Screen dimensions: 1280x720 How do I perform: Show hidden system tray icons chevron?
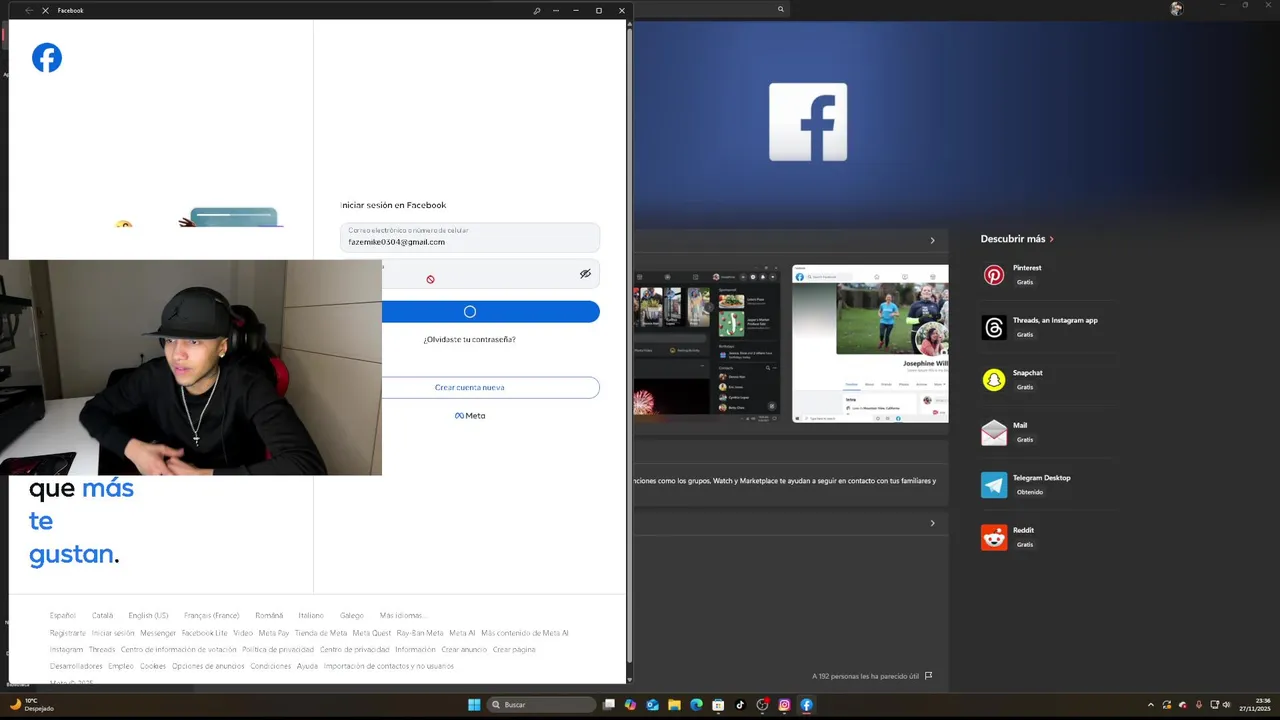click(1151, 705)
